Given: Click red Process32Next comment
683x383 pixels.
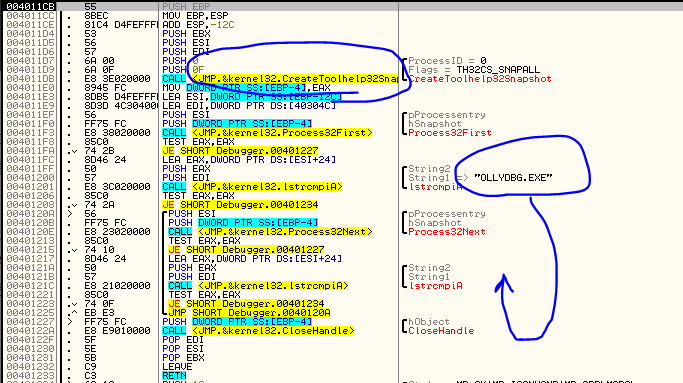Looking at the screenshot, I should [x=447, y=232].
